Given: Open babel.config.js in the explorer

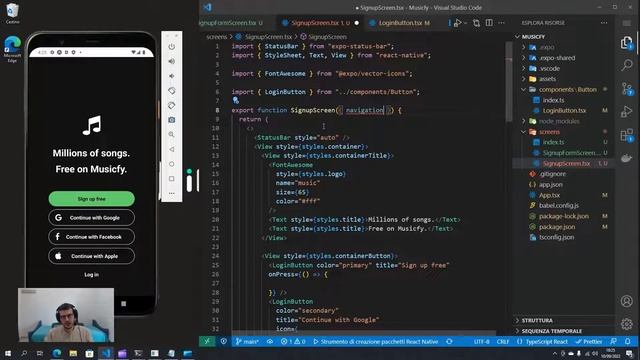Looking at the screenshot, I should coord(564,206).
